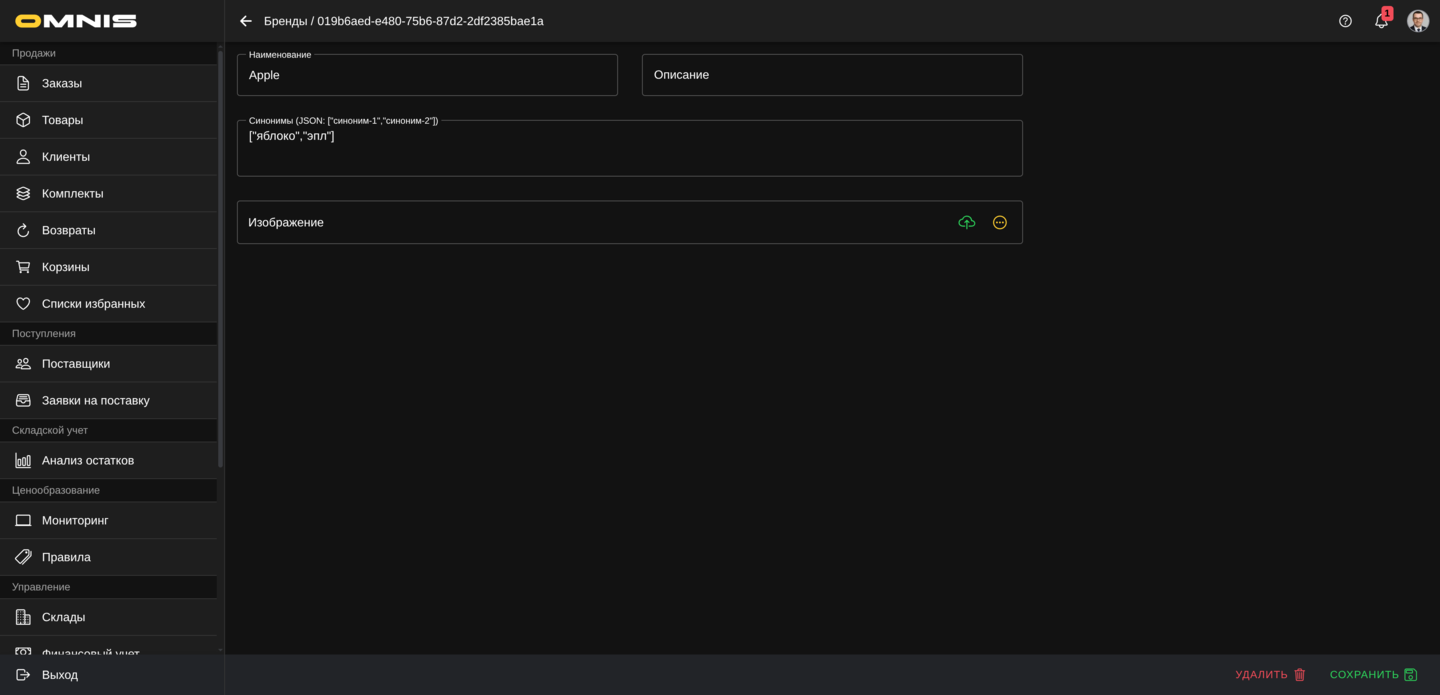Click the Синонимы JSON text area
This screenshot has height=695, width=1440.
click(629, 149)
